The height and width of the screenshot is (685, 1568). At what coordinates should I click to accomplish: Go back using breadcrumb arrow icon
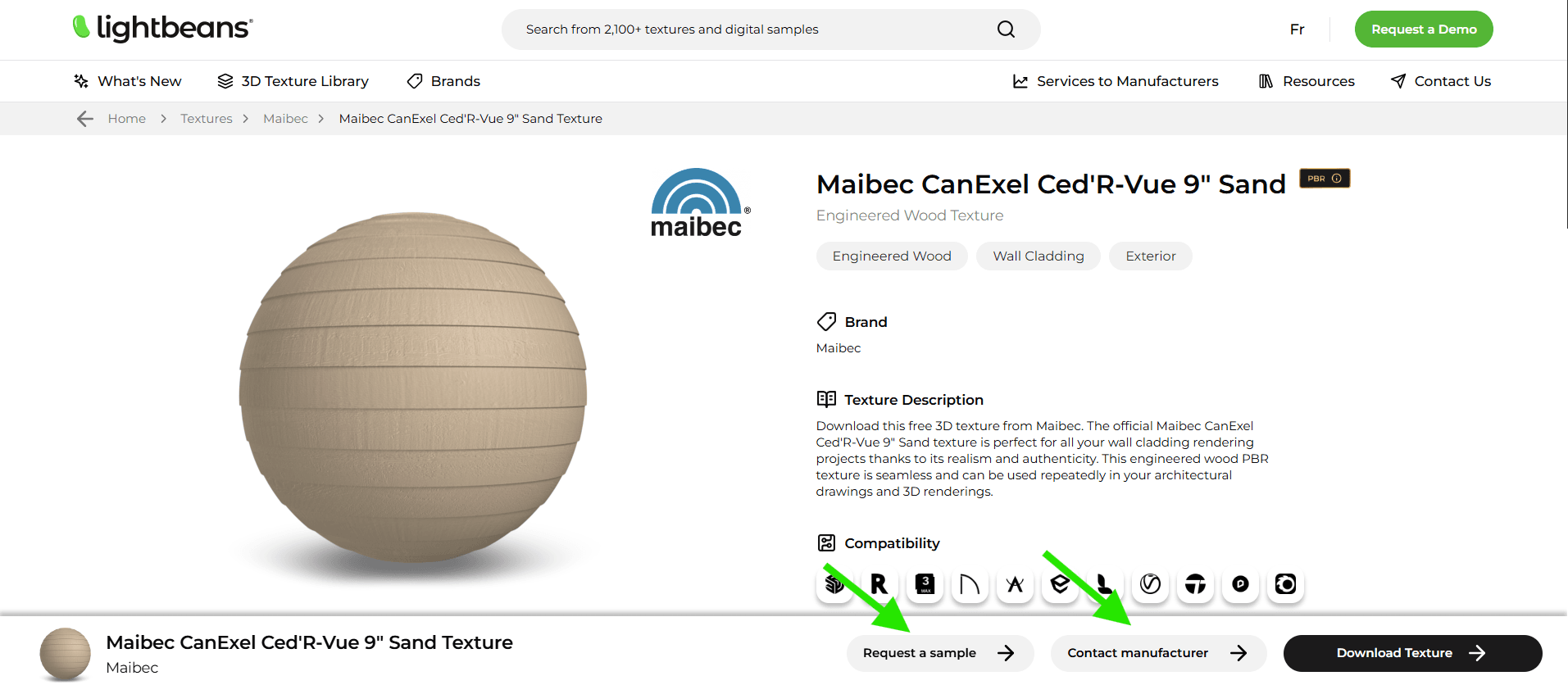click(85, 119)
